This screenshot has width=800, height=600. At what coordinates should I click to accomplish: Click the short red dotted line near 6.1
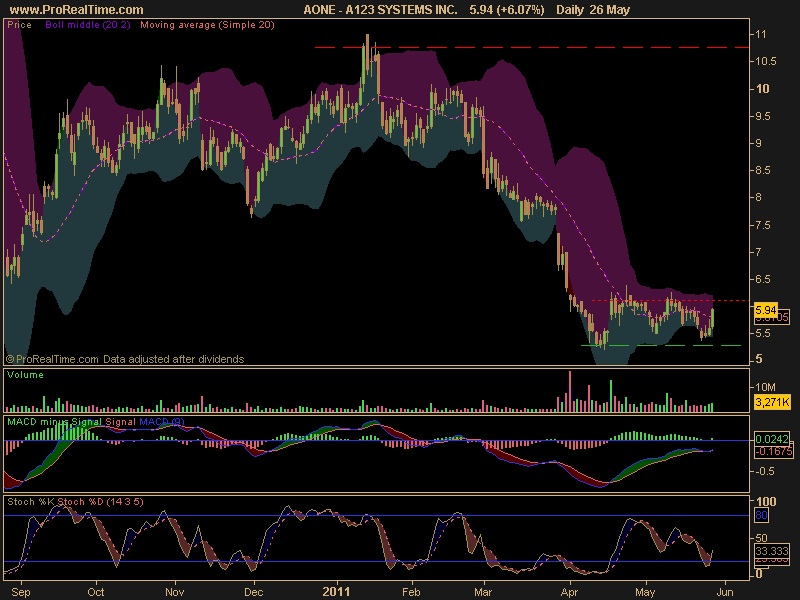pos(669,301)
